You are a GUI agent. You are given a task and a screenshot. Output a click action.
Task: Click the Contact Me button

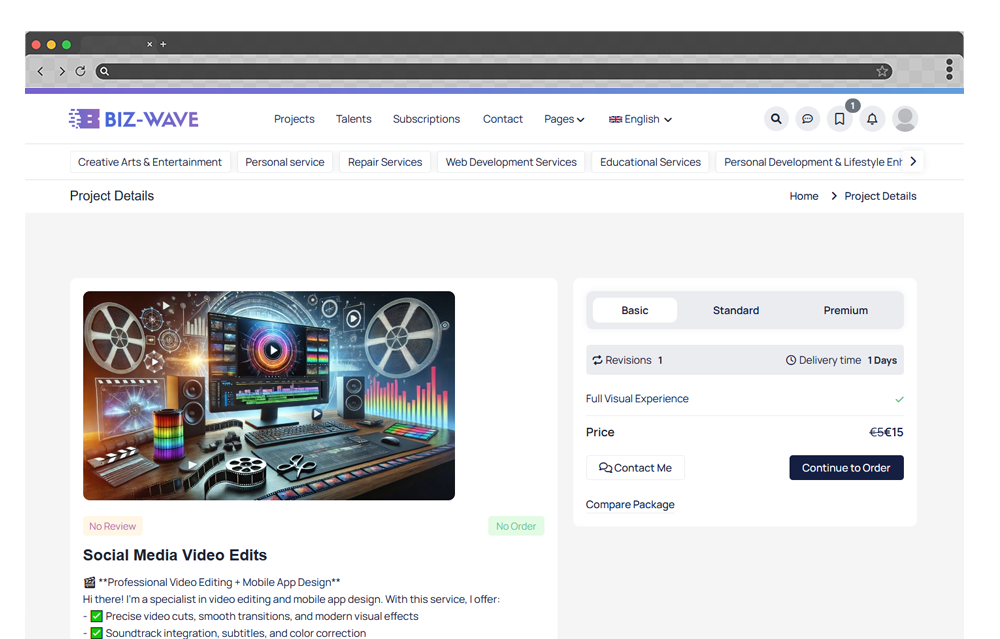[x=635, y=468]
